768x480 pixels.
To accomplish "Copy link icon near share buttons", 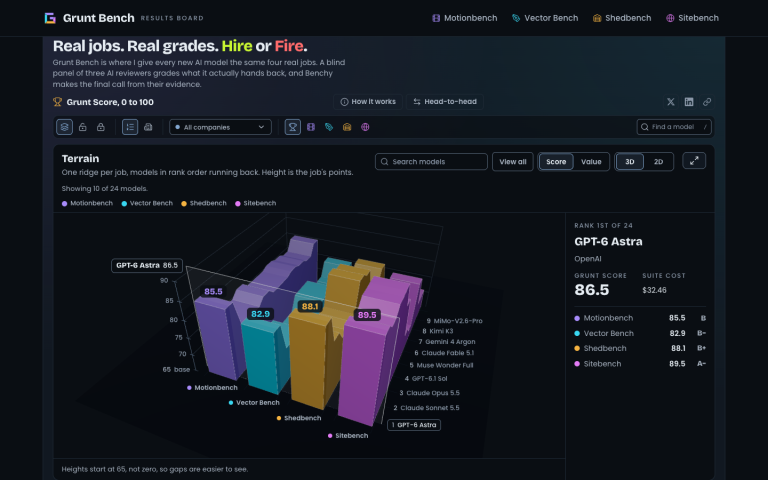I will [x=707, y=102].
